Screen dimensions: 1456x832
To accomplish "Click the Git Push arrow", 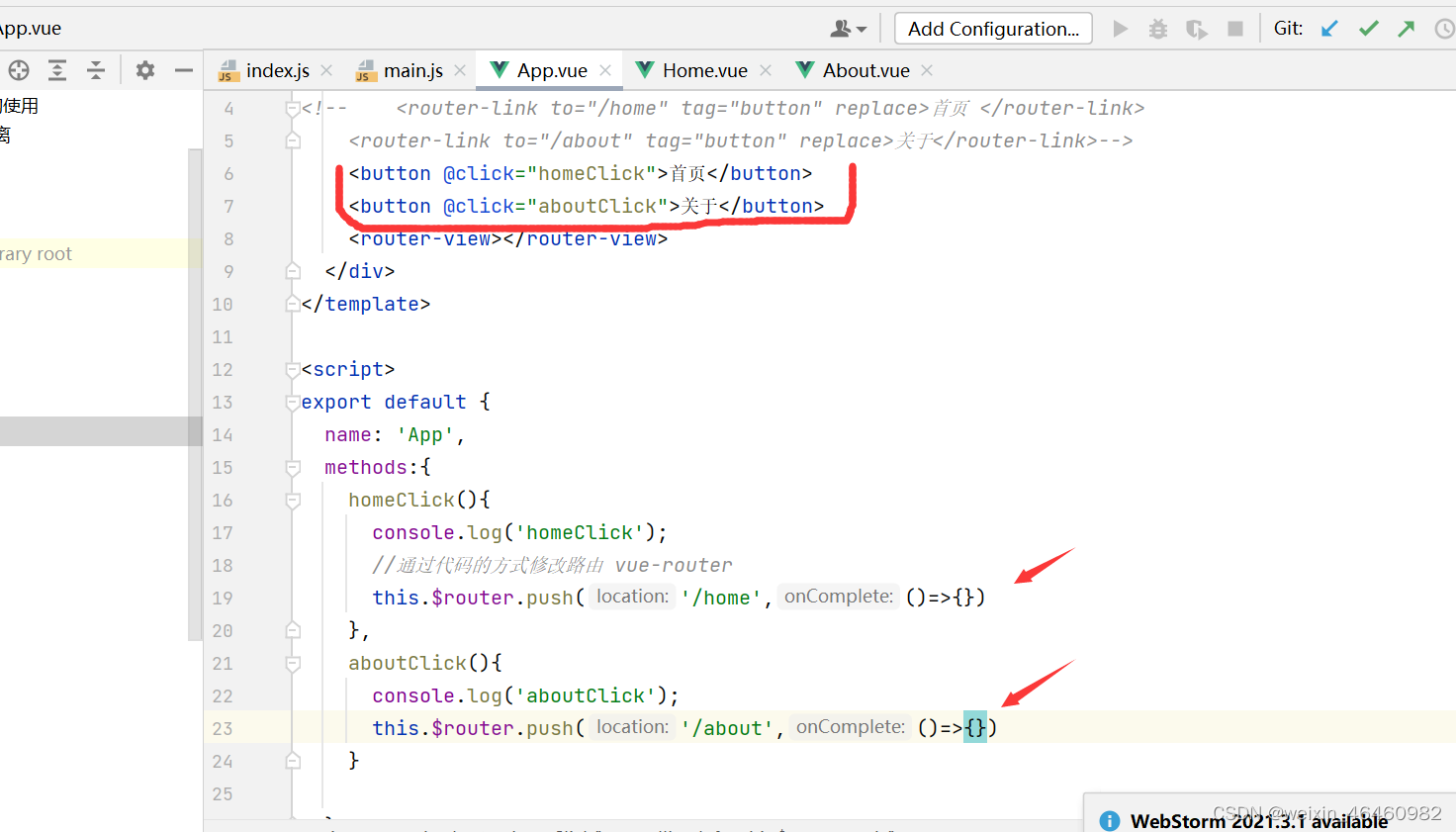I will coord(1407,29).
